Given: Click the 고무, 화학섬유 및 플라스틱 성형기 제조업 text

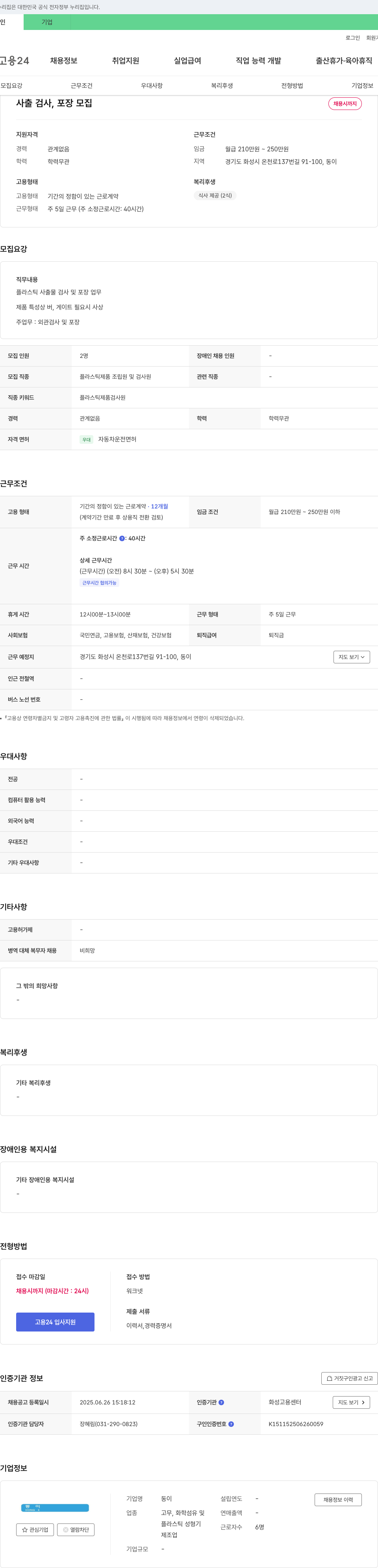Looking at the screenshot, I should point(182,1523).
